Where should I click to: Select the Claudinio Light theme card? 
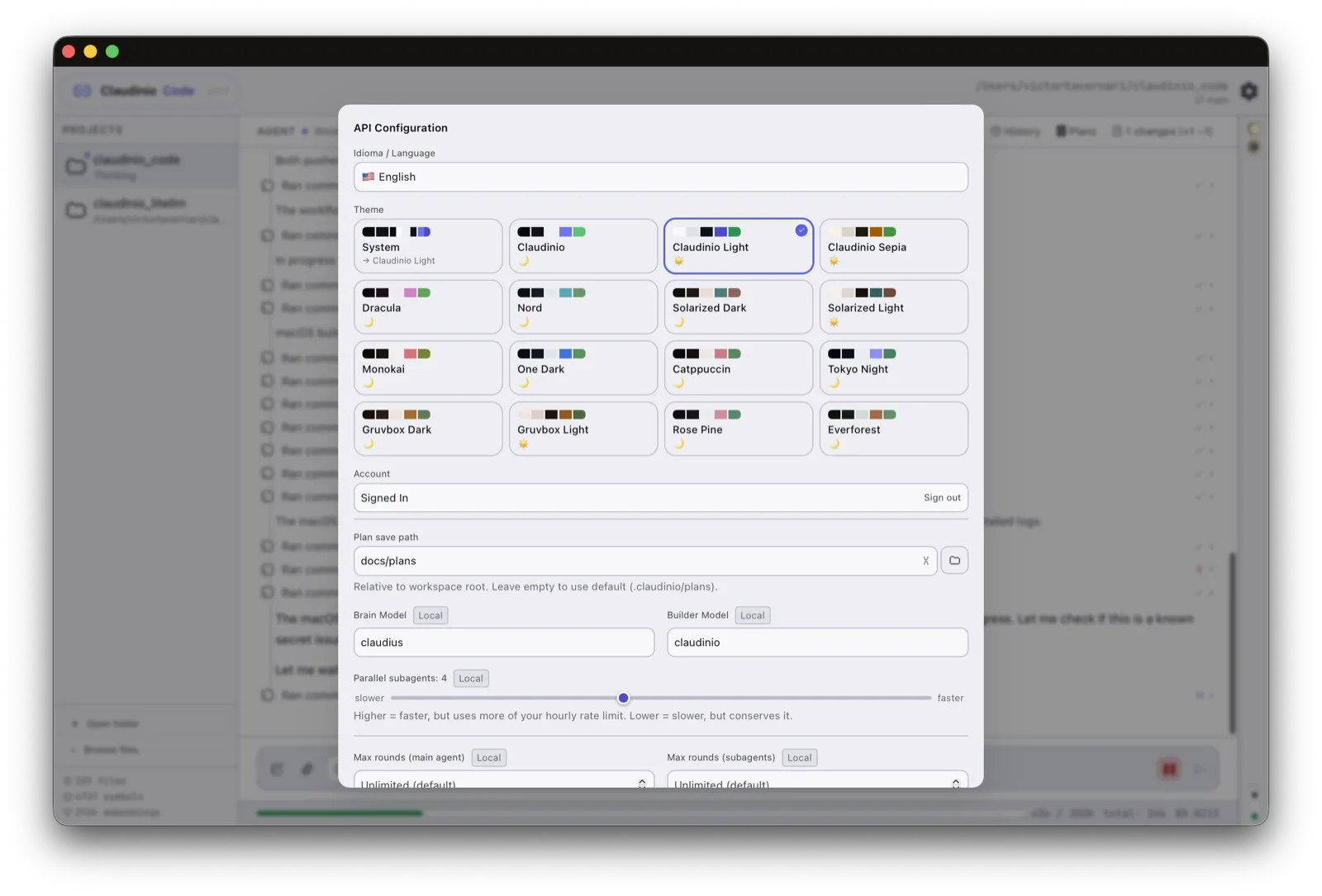[x=739, y=246]
